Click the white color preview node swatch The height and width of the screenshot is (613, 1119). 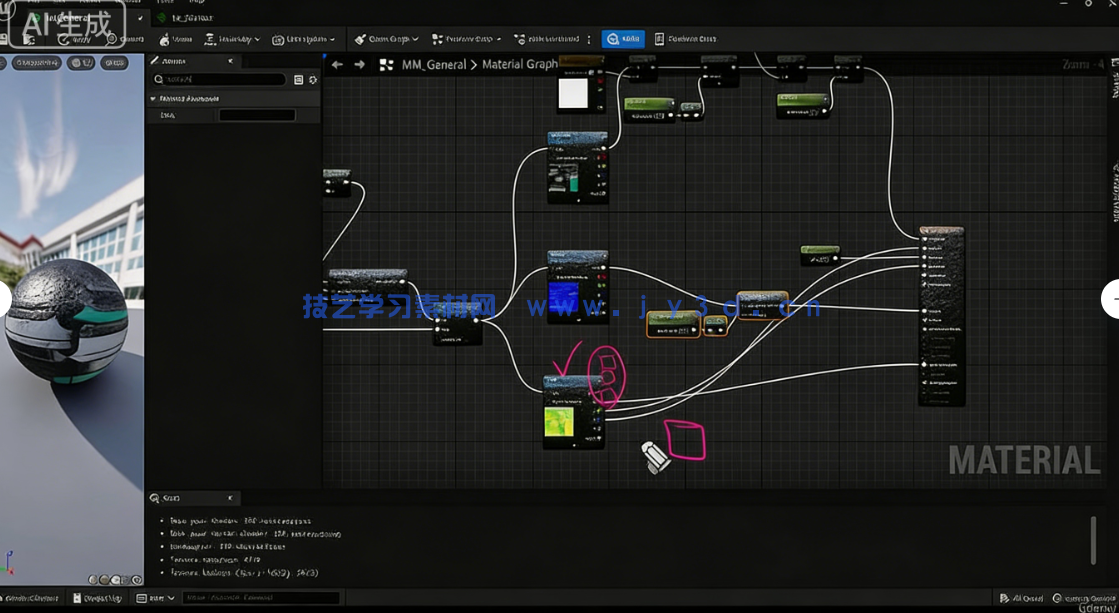click(x=573, y=94)
